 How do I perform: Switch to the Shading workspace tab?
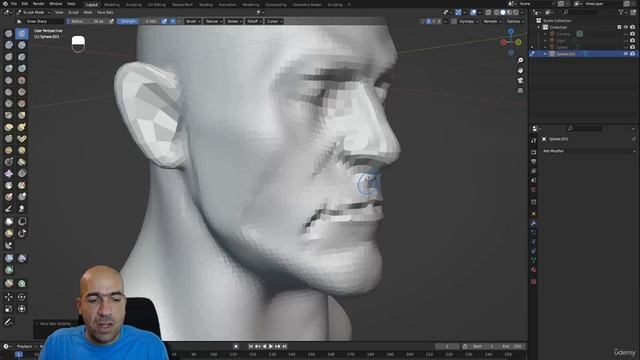coord(206,4)
